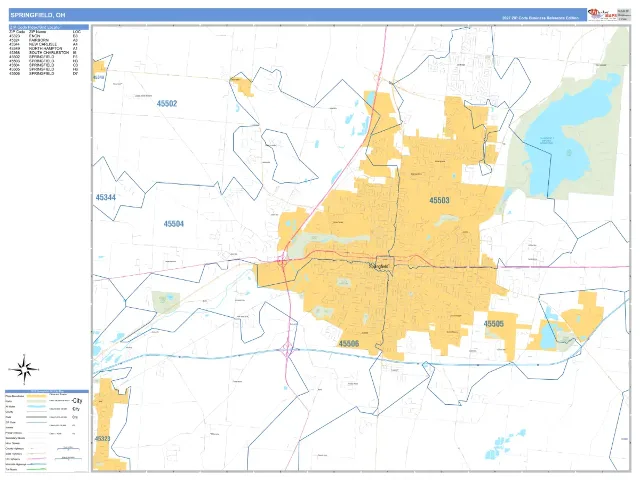Select the 45344 ZIP code label on the map

coord(106,198)
